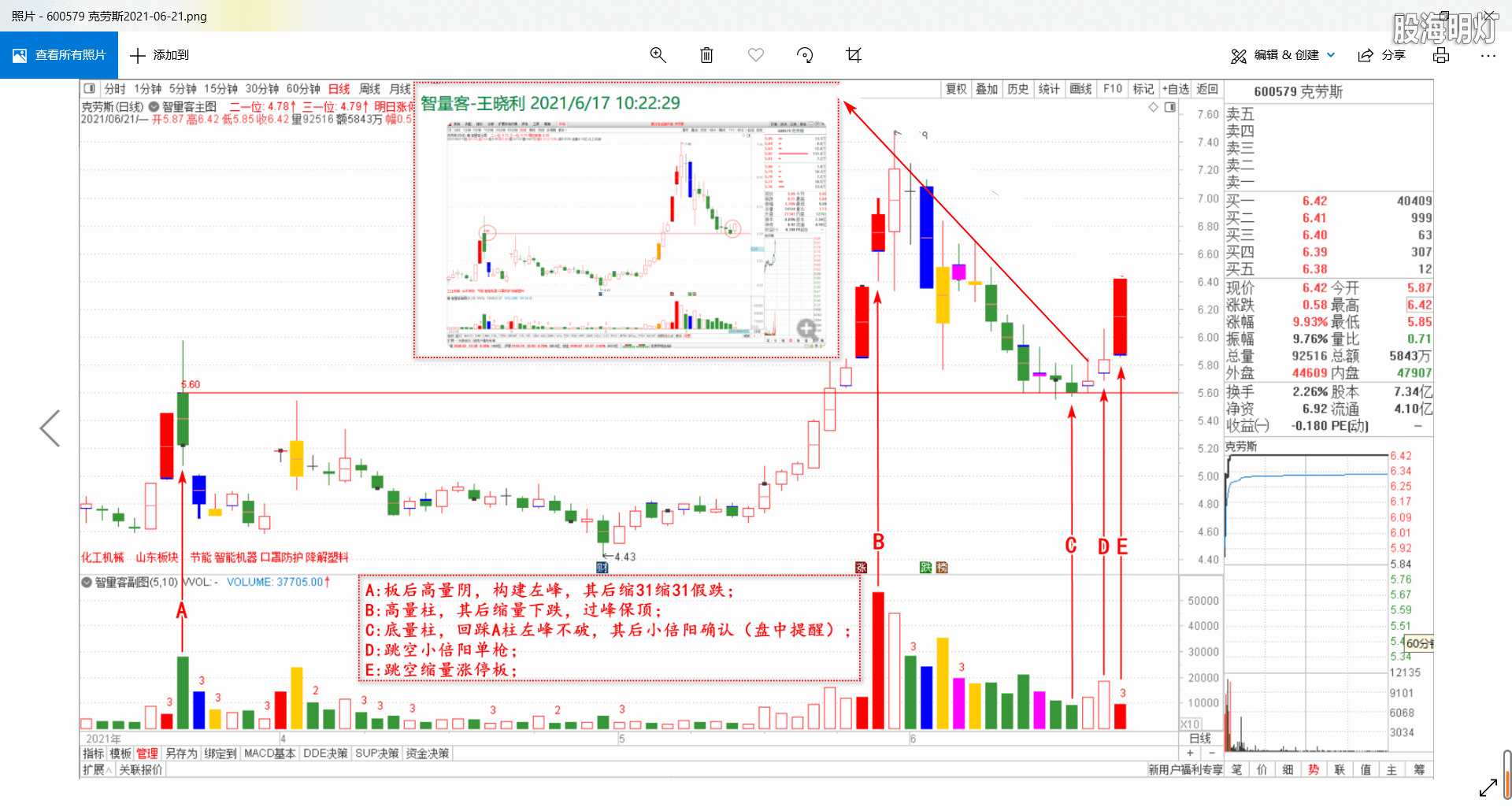Click the 笔 tab at bottom right
The image size is (1512, 811).
coord(1237,769)
